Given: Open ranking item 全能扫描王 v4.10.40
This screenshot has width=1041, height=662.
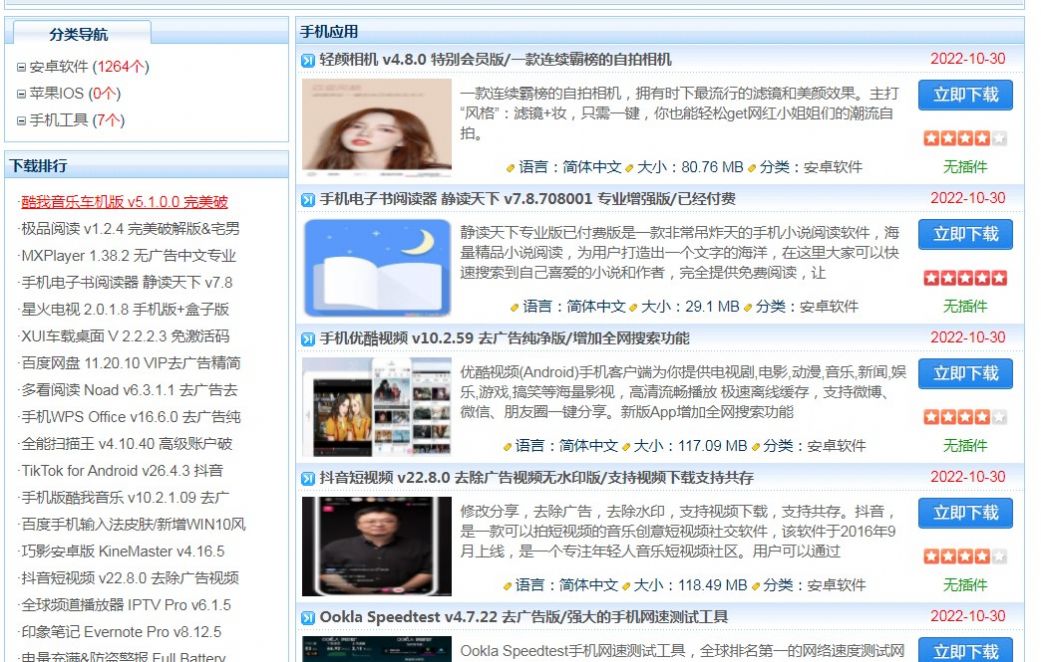Looking at the screenshot, I should point(127,444).
